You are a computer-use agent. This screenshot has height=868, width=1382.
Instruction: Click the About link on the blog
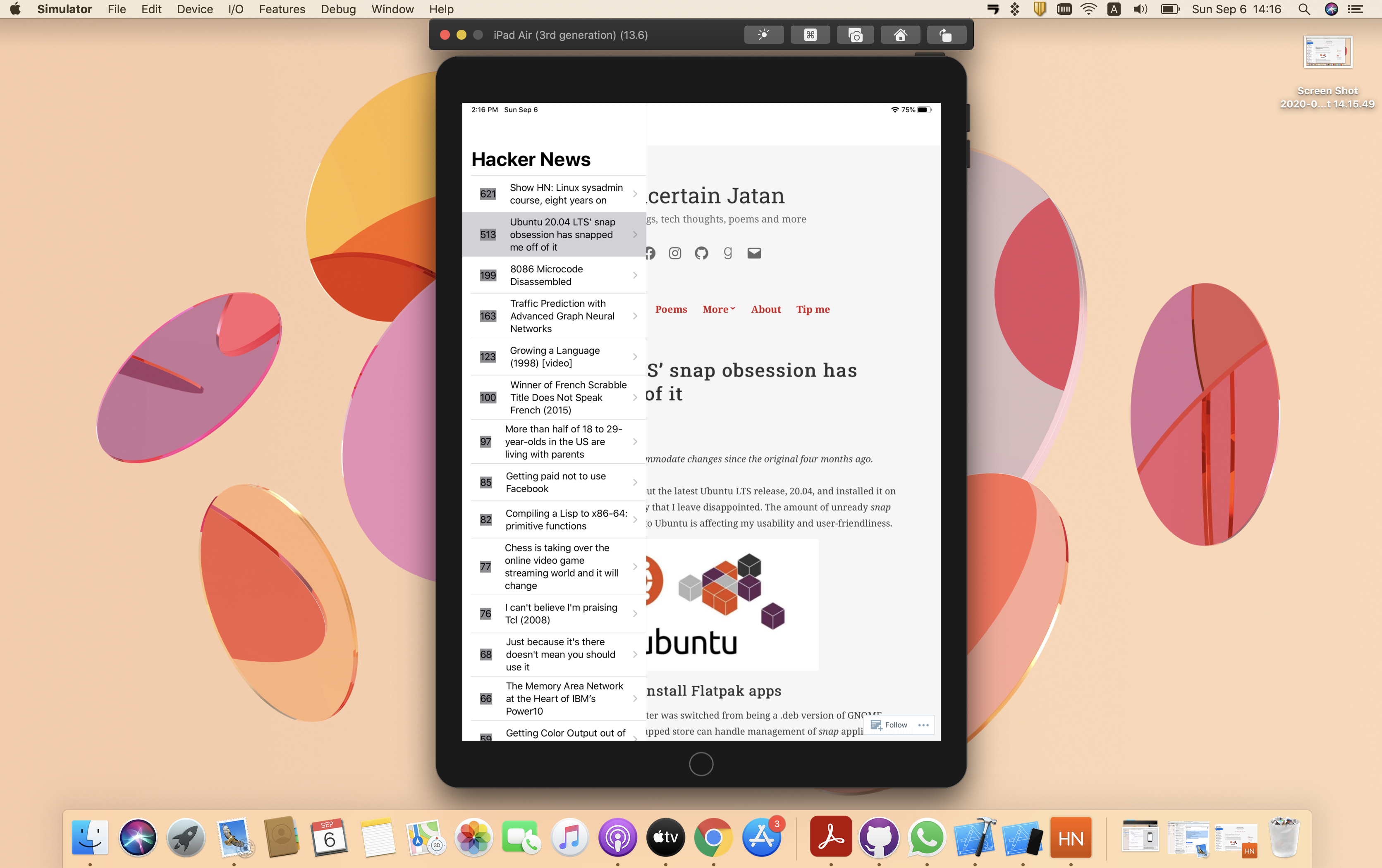point(765,309)
